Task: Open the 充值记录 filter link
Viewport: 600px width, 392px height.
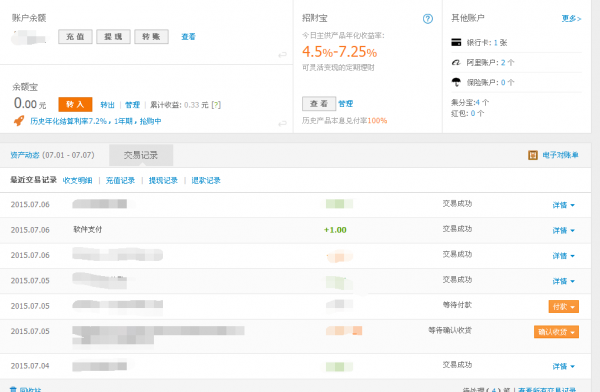Action: point(120,180)
